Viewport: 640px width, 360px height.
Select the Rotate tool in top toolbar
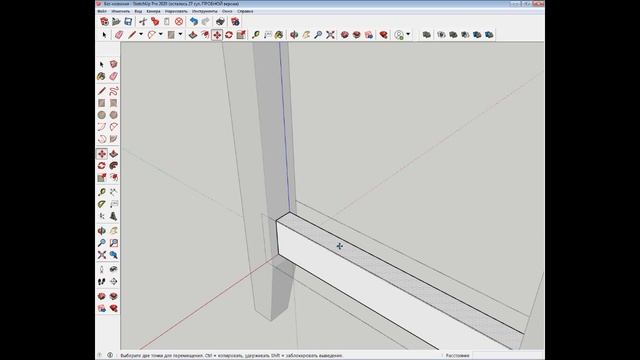(x=229, y=35)
